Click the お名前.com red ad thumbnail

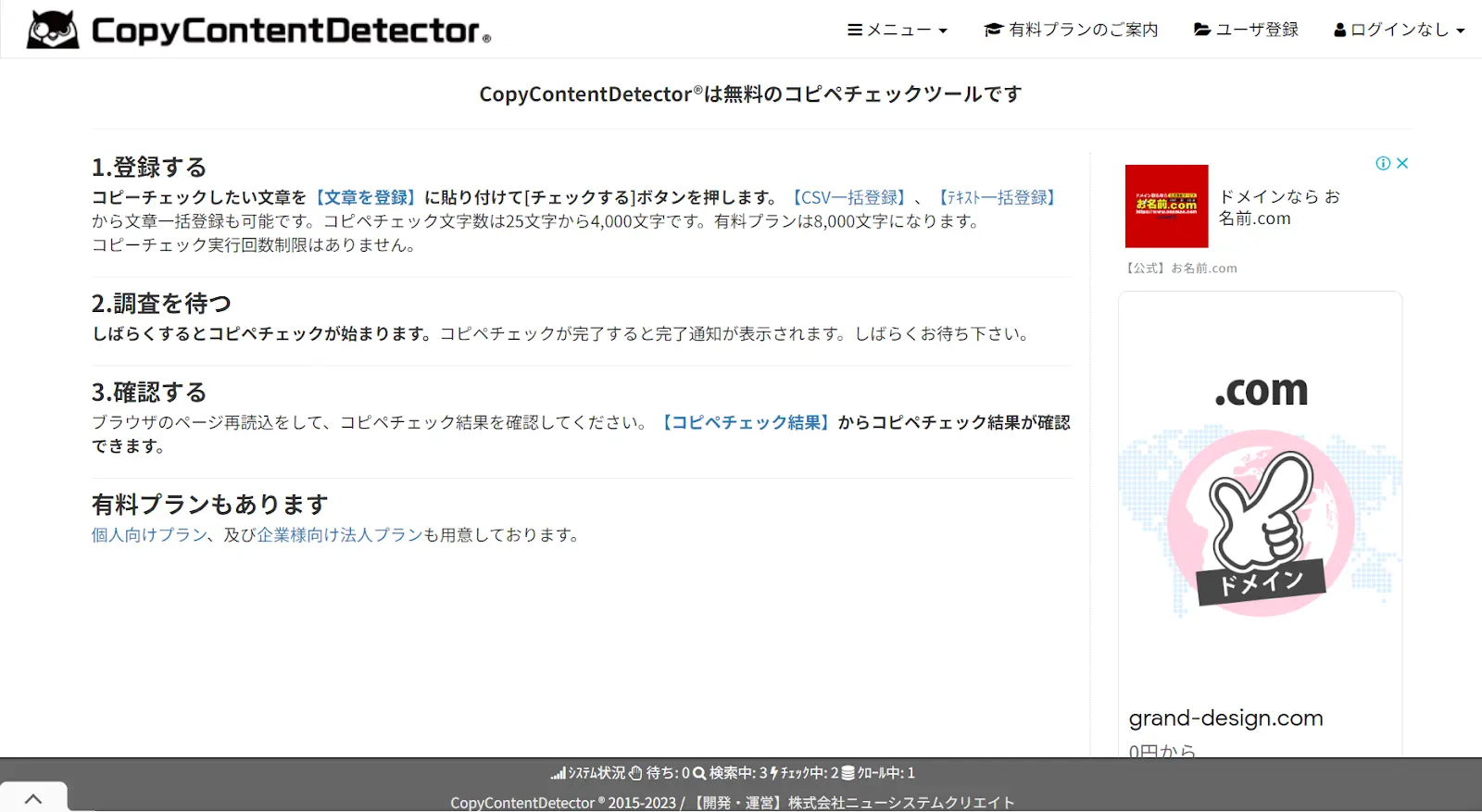[x=1166, y=206]
